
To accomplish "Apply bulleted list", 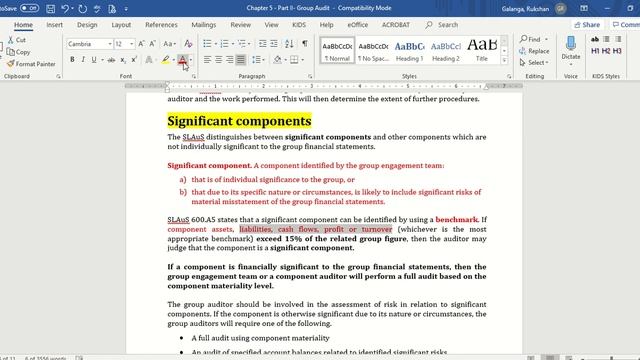I will pyautogui.click(x=207, y=44).
